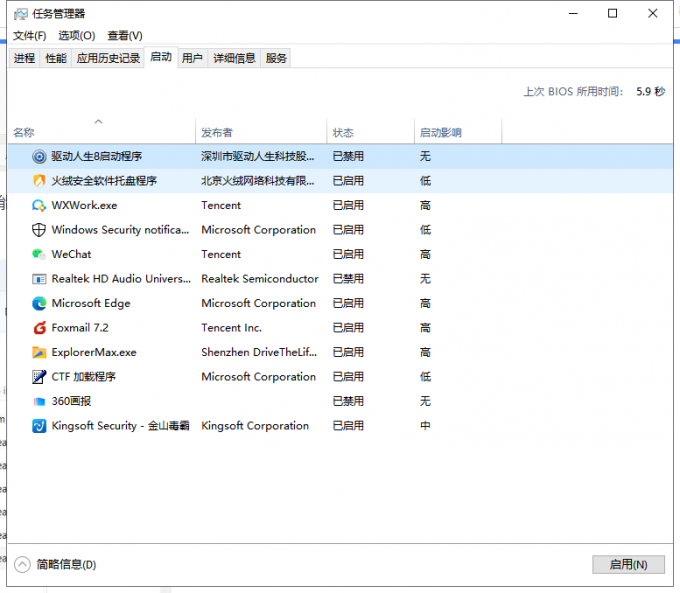Click the CTF 加载程序 pen icon

pos(39,377)
